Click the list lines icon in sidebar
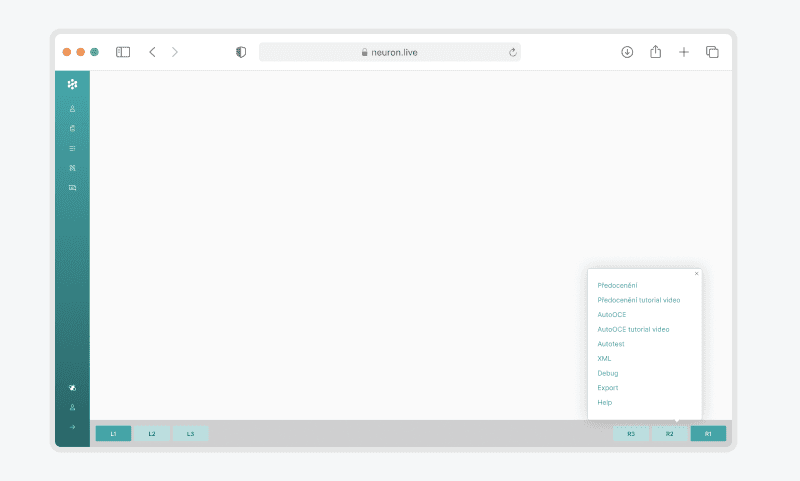The width and height of the screenshot is (800, 481). pyautogui.click(x=72, y=148)
